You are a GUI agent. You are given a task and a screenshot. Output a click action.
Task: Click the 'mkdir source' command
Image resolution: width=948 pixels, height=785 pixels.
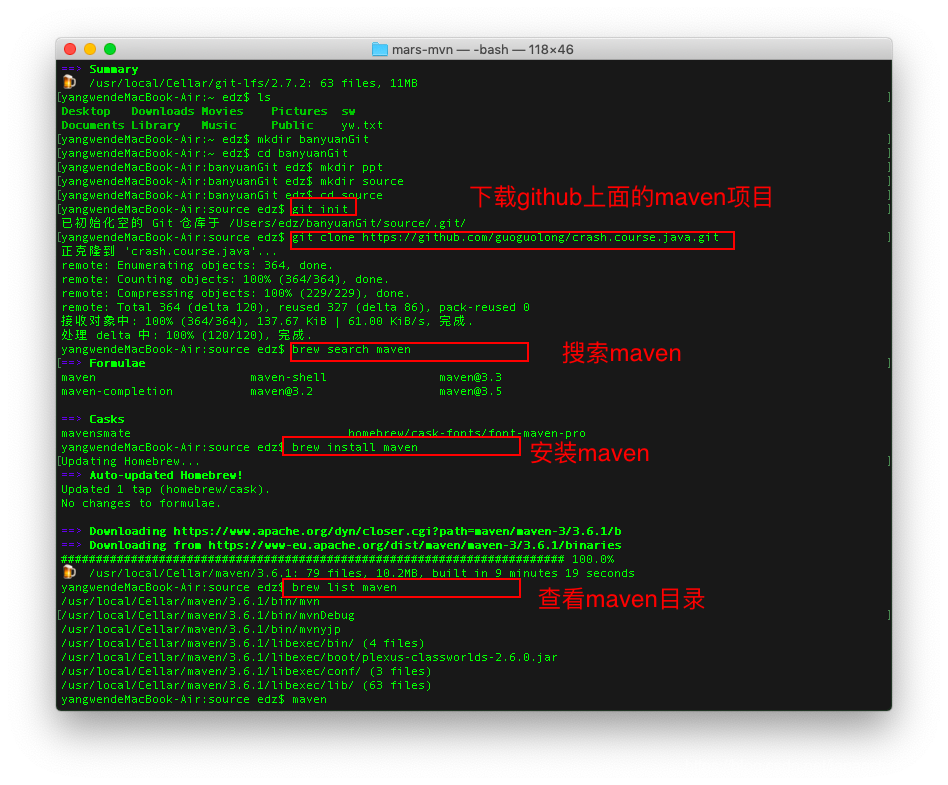(362, 181)
